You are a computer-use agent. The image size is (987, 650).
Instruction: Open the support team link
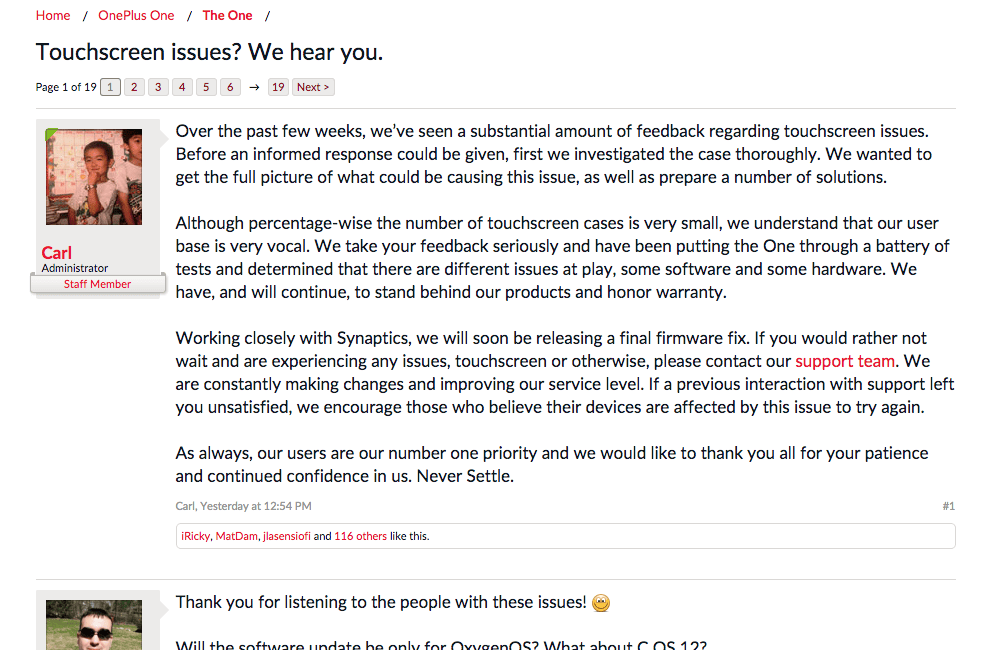tap(845, 361)
